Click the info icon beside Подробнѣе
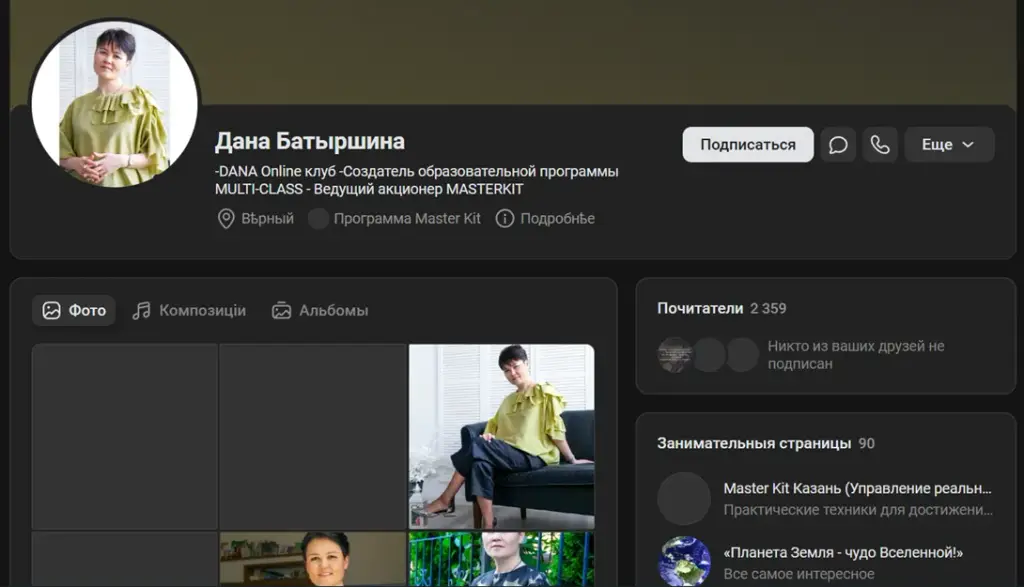The height and width of the screenshot is (587, 1024). (x=505, y=219)
